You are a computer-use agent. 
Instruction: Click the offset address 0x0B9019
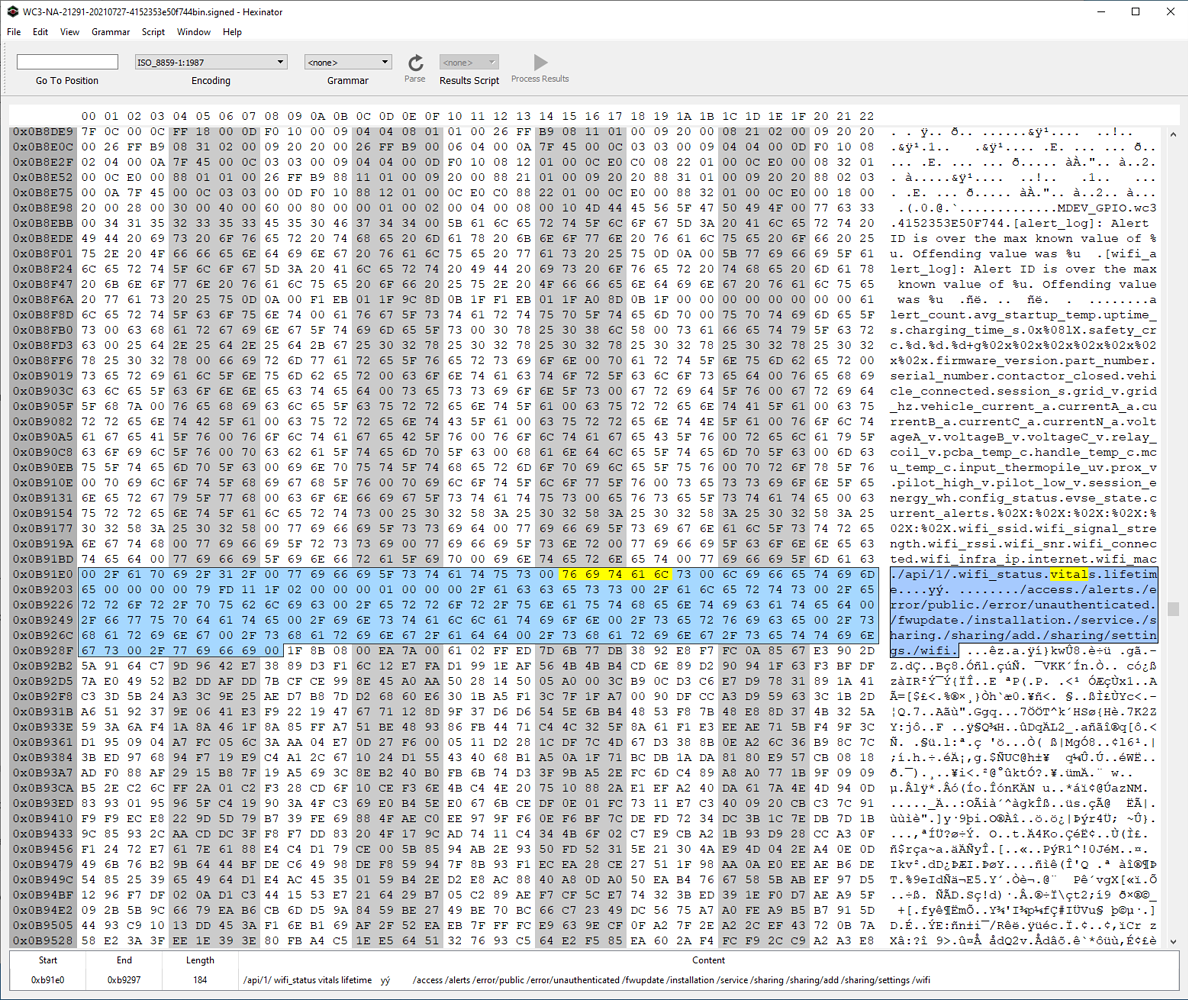click(42, 376)
